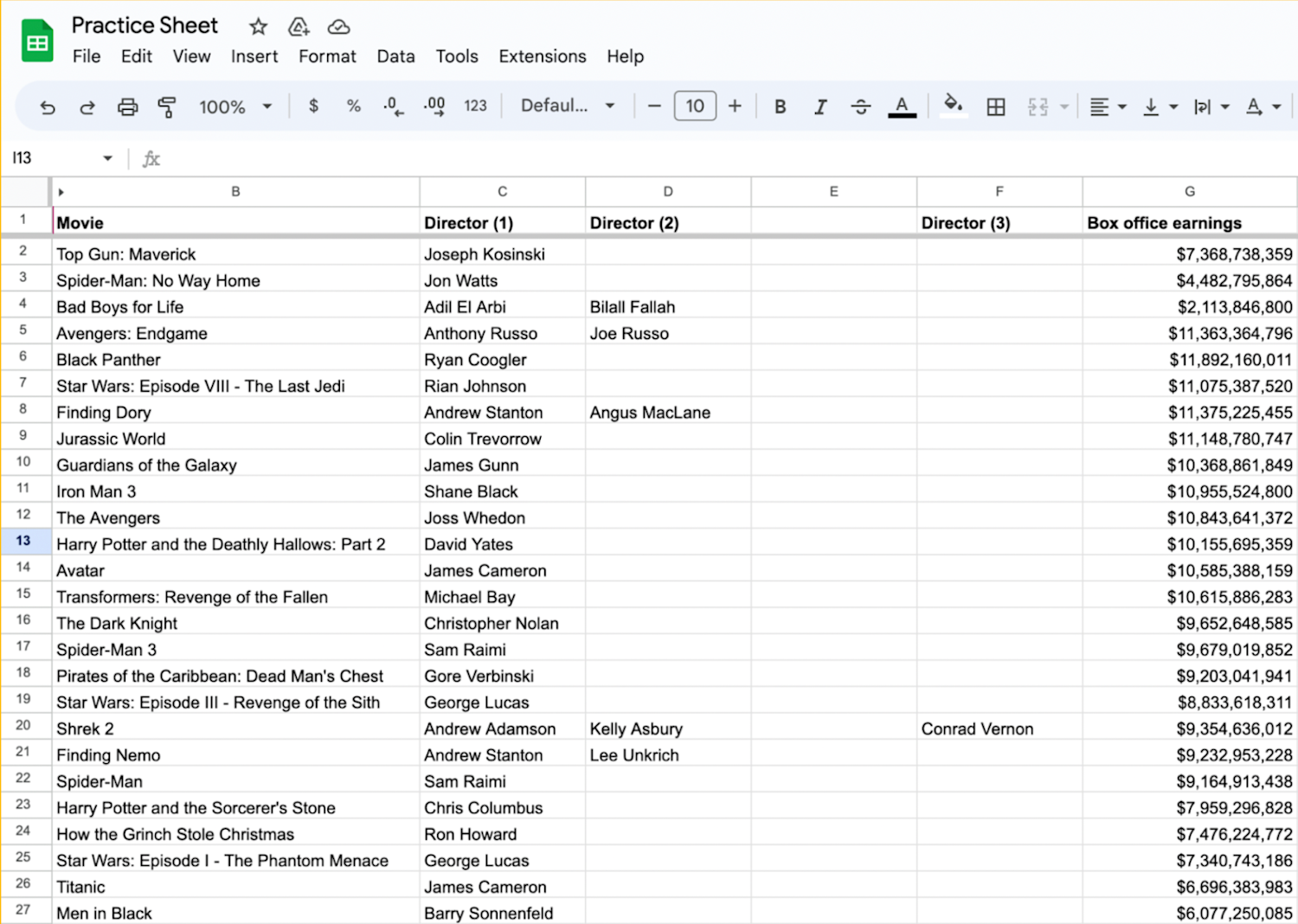The image size is (1298, 924).
Task: Toggle bold formatting
Action: (781, 106)
